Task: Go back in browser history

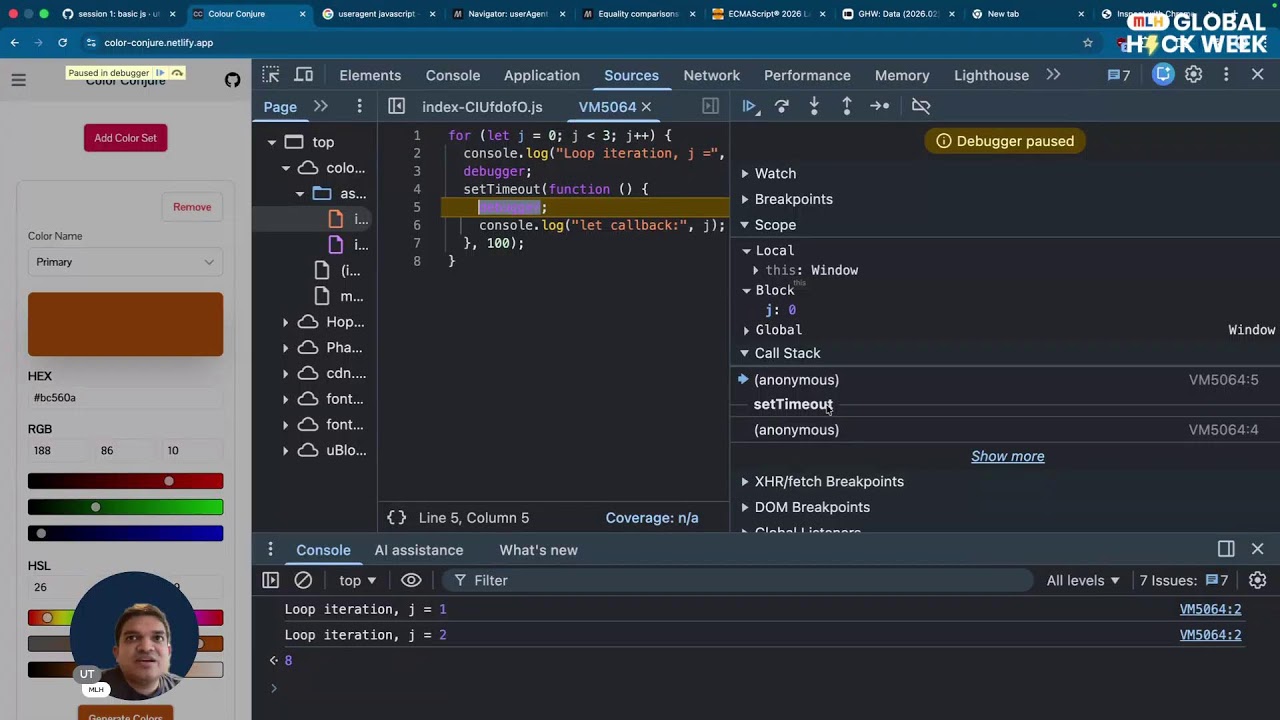Action: pyautogui.click(x=14, y=43)
